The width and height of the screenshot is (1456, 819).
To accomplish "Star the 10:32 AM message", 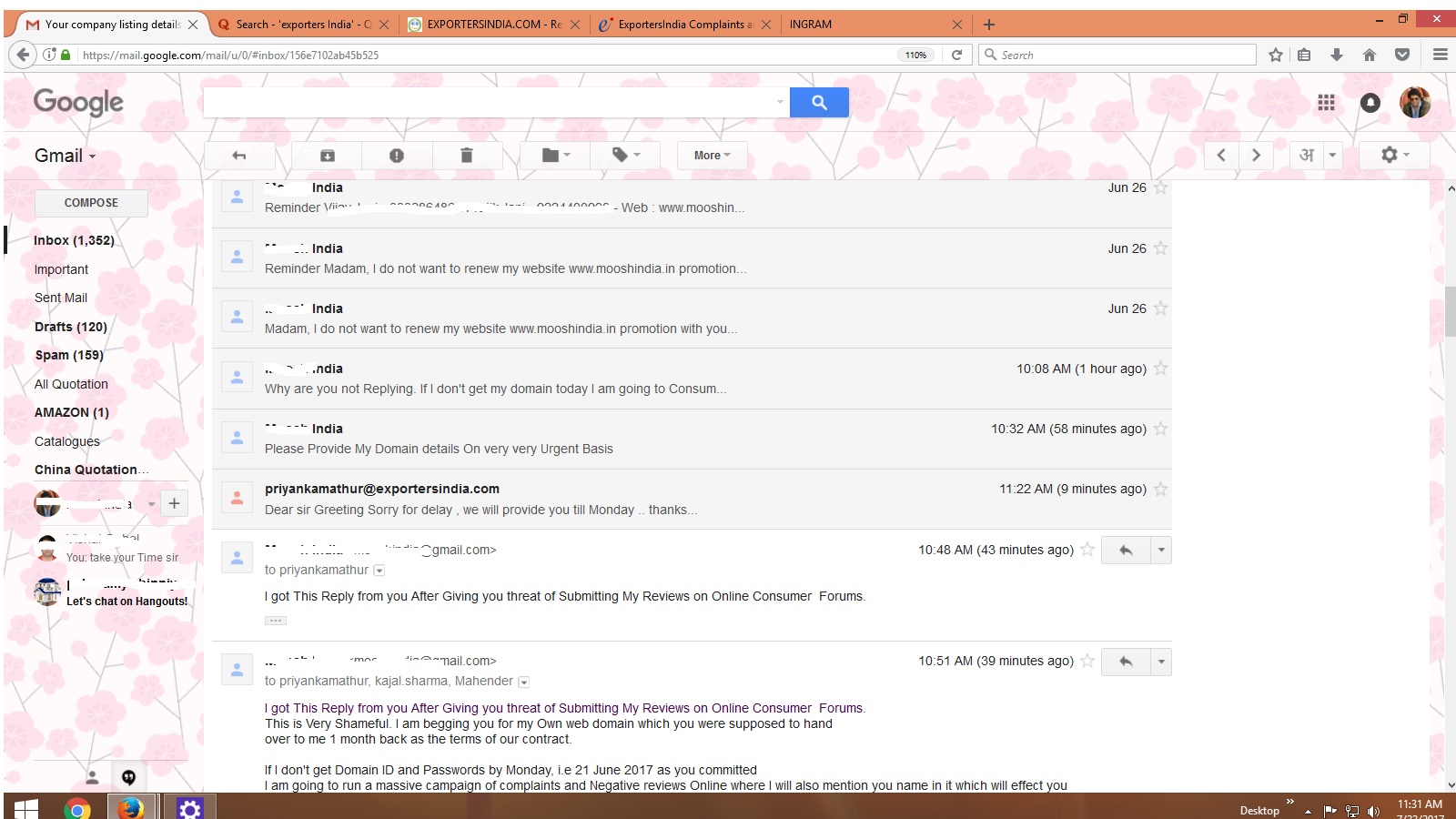I will tap(1160, 429).
